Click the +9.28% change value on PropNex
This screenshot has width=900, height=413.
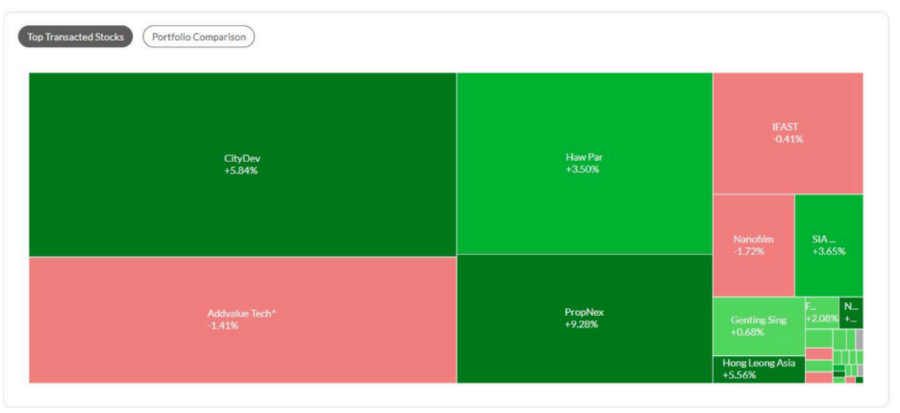584,325
